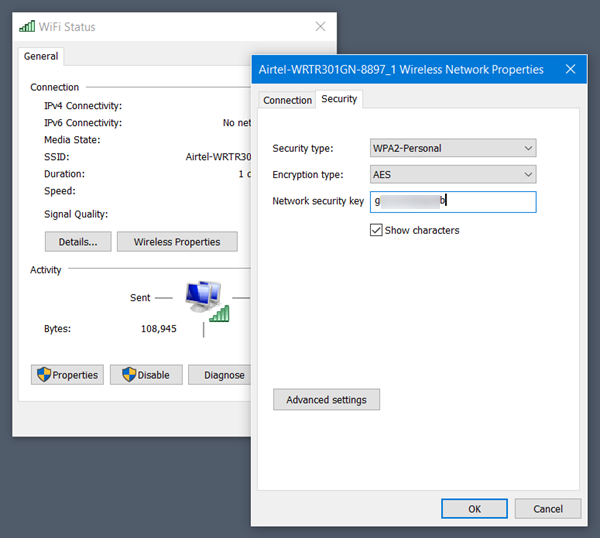The height and width of the screenshot is (538, 600).
Task: Close the Wireless Network Properties dialog
Action: click(570, 69)
